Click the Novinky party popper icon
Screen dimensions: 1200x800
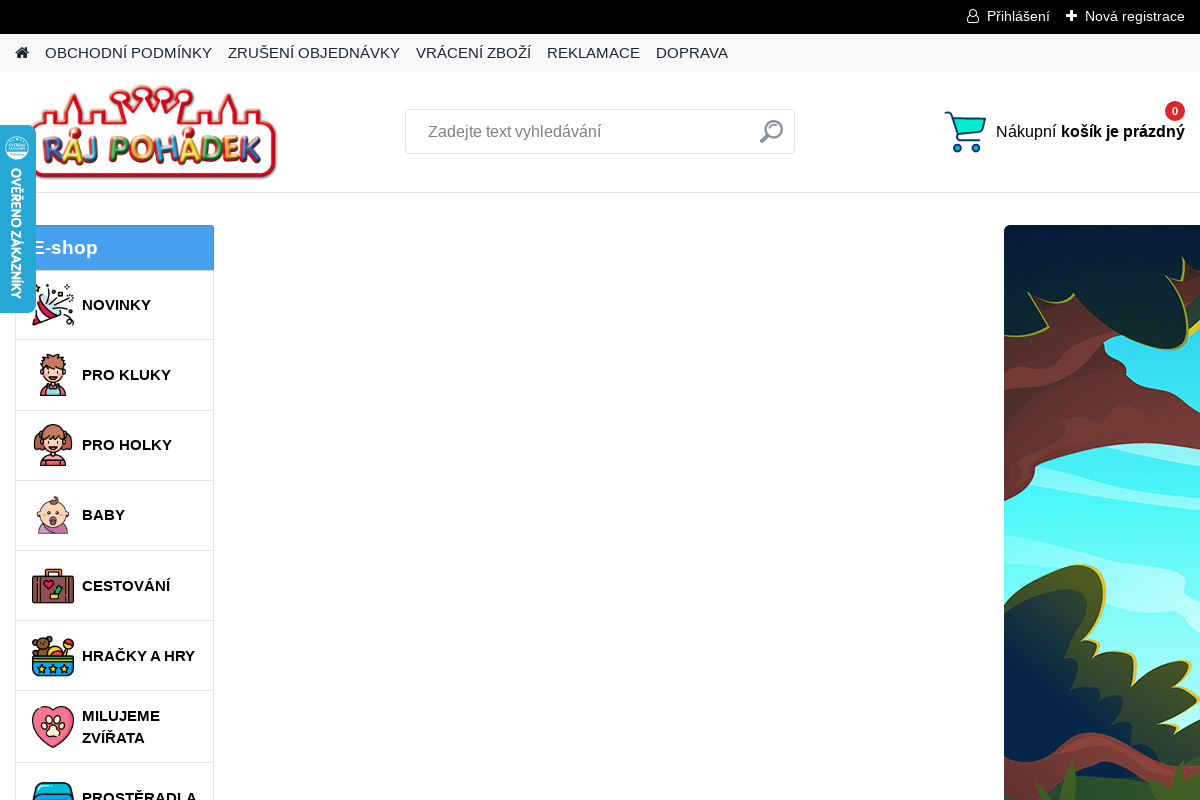click(x=52, y=305)
